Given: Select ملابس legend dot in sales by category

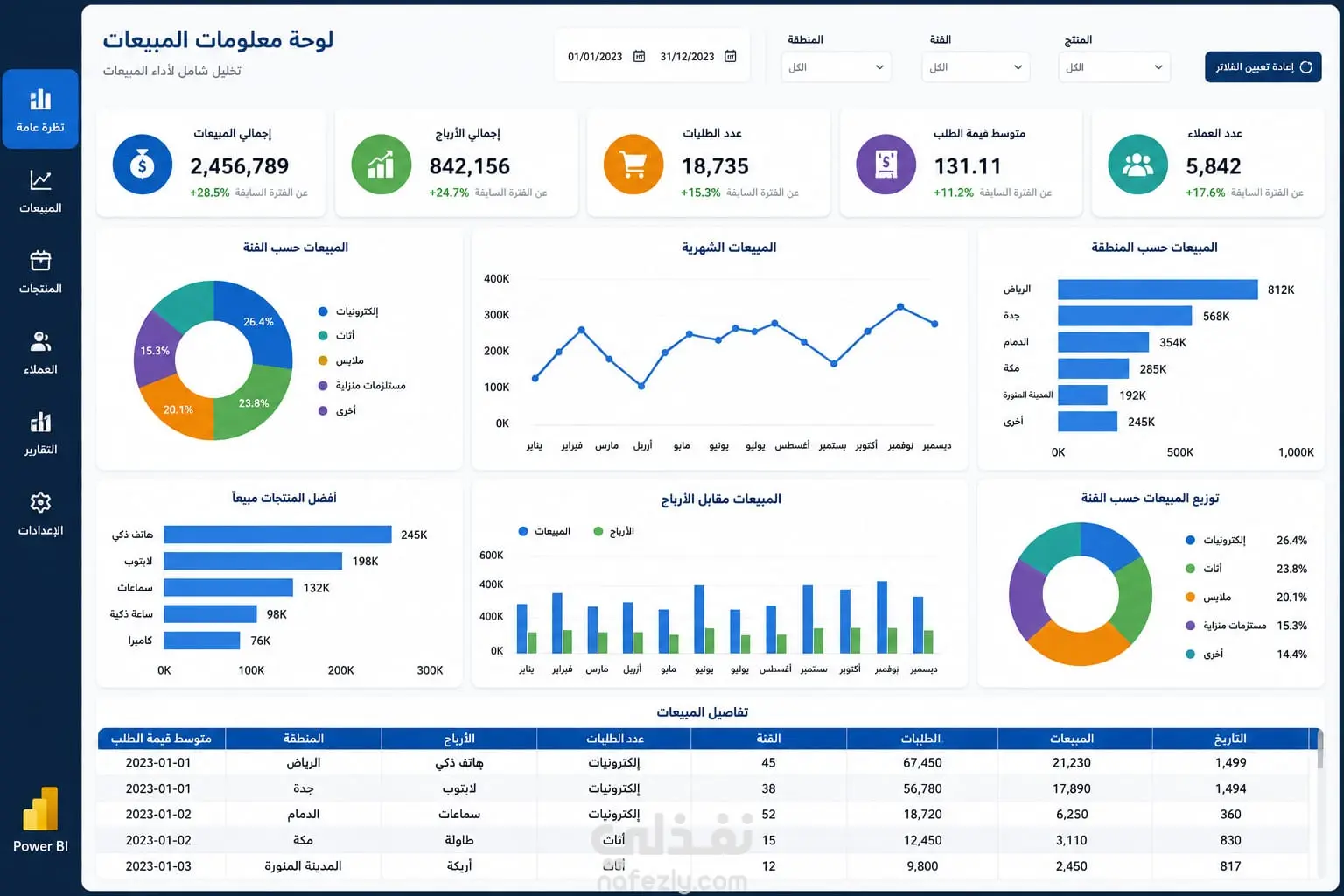Looking at the screenshot, I should click(323, 360).
